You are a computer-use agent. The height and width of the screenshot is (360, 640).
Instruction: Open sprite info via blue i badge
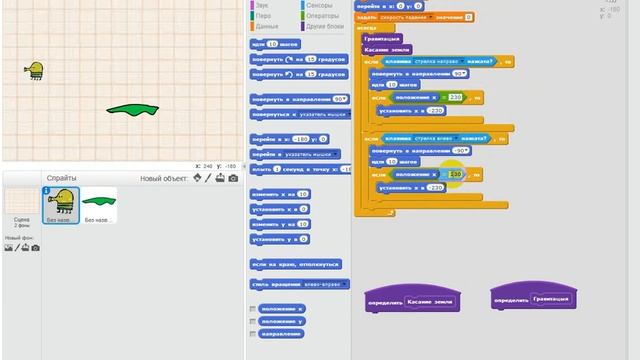[46, 191]
